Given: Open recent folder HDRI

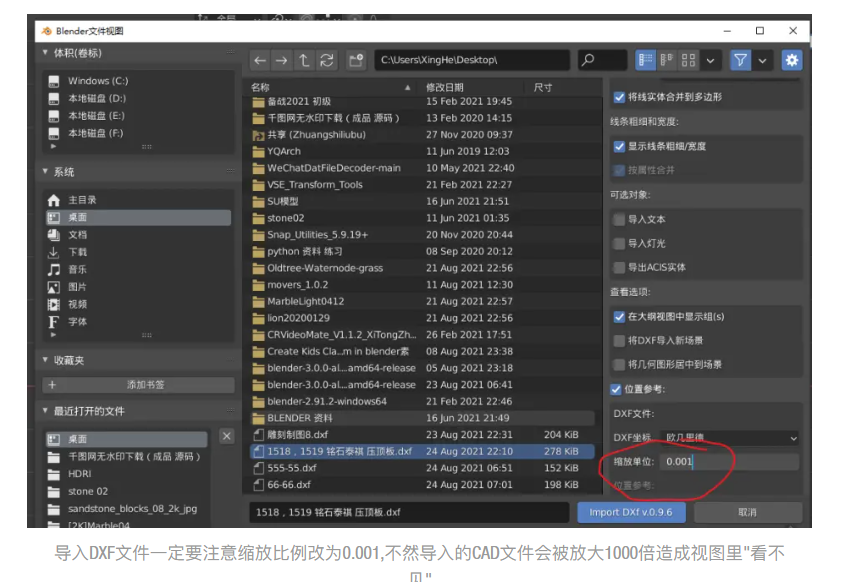Looking at the screenshot, I should tap(127, 474).
